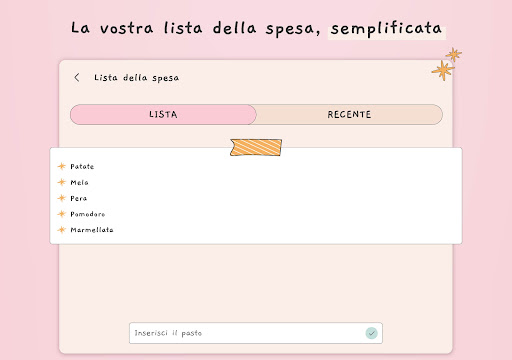Select the star bullet beside Pomodoro
The height and width of the screenshot is (360, 512).
coord(62,214)
